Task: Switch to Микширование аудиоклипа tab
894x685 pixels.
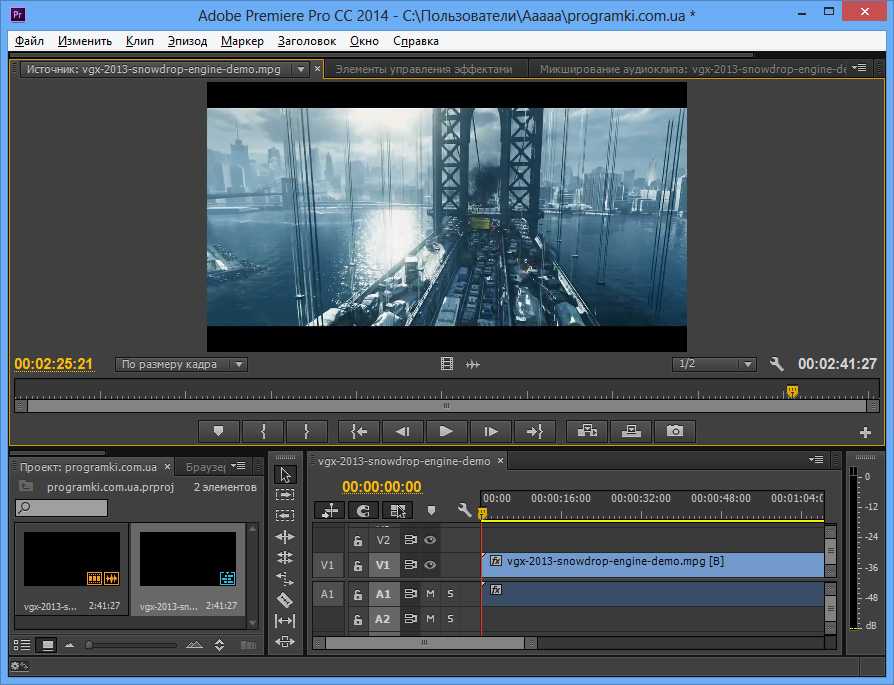Action: click(693, 70)
